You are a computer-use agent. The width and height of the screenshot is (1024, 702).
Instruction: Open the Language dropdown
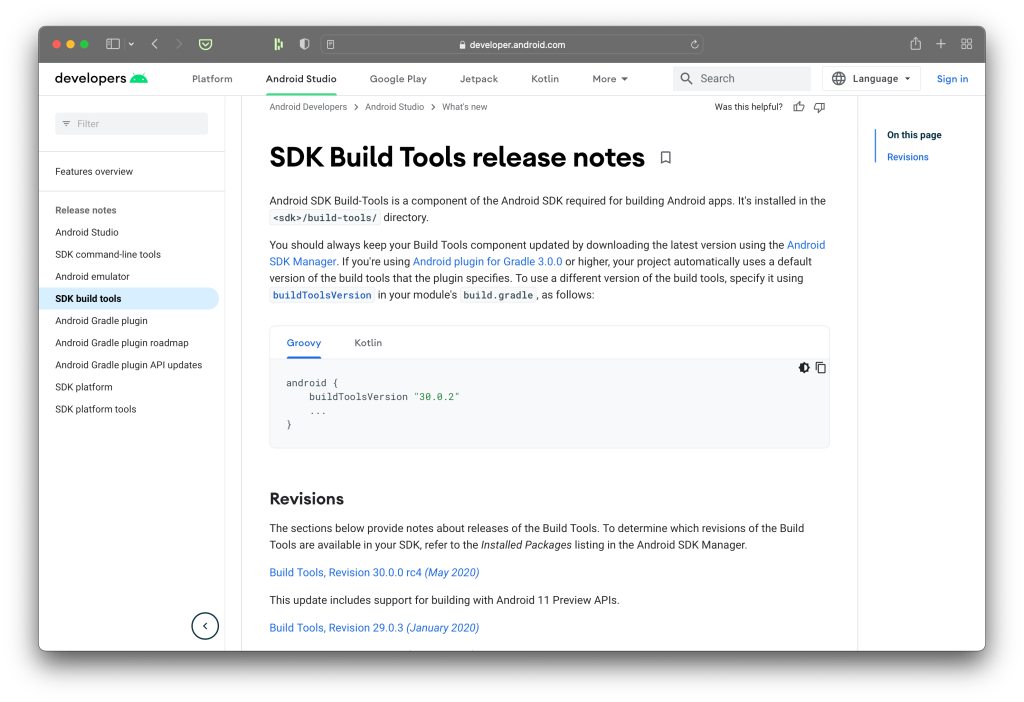point(871,79)
